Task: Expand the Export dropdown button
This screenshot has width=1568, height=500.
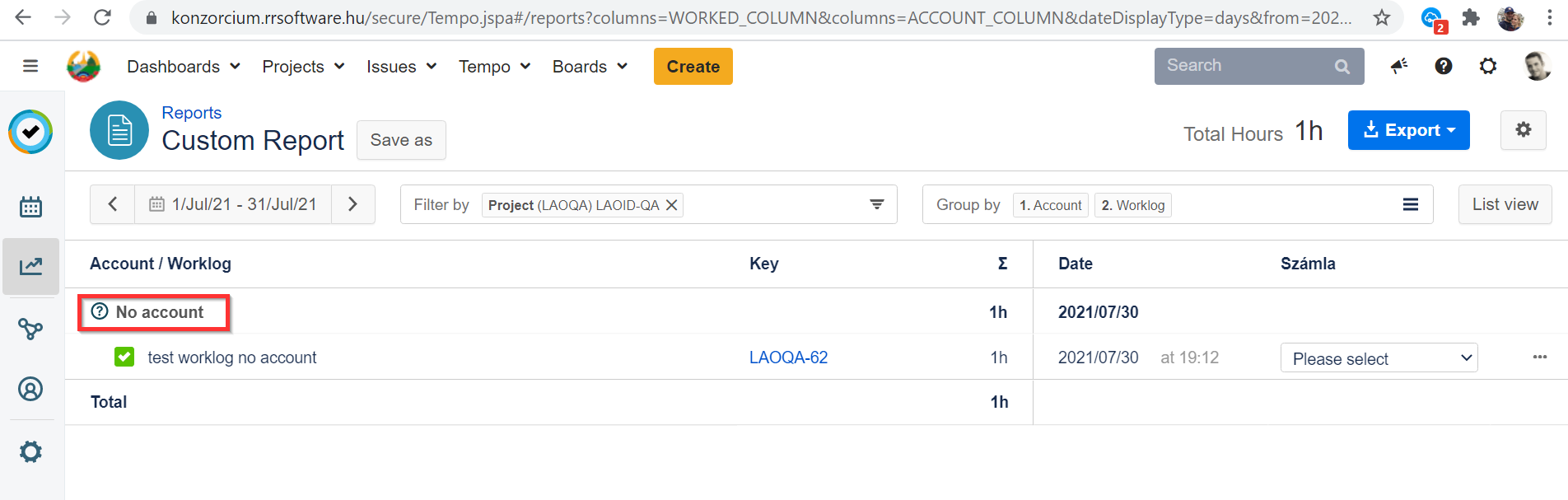Action: click(x=1408, y=130)
